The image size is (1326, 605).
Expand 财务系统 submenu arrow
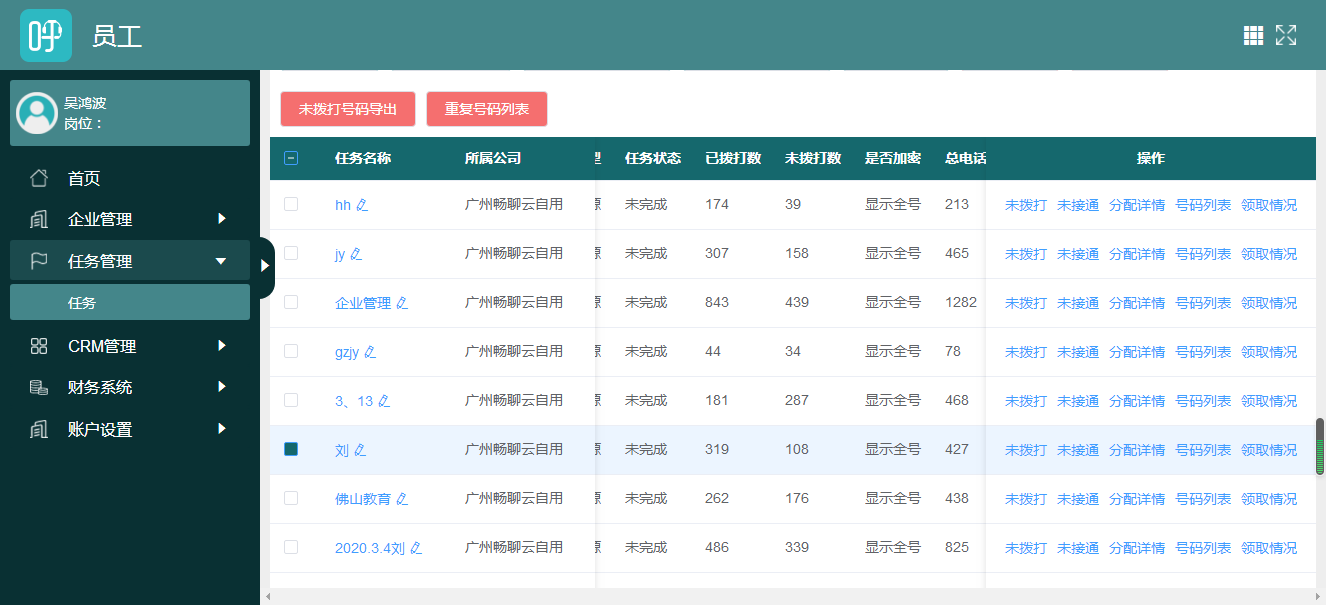(x=222, y=387)
